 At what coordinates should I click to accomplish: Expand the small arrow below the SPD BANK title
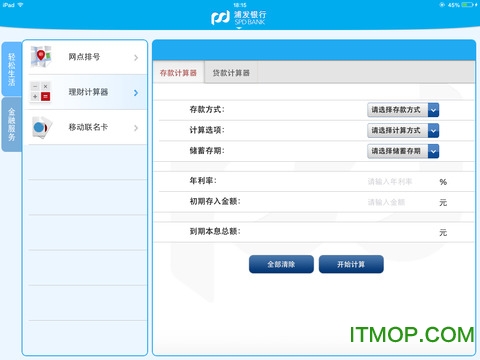click(x=239, y=28)
